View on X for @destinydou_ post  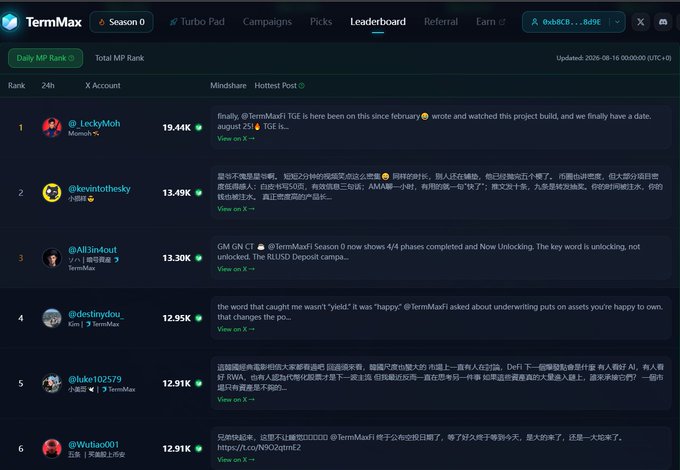coord(236,330)
